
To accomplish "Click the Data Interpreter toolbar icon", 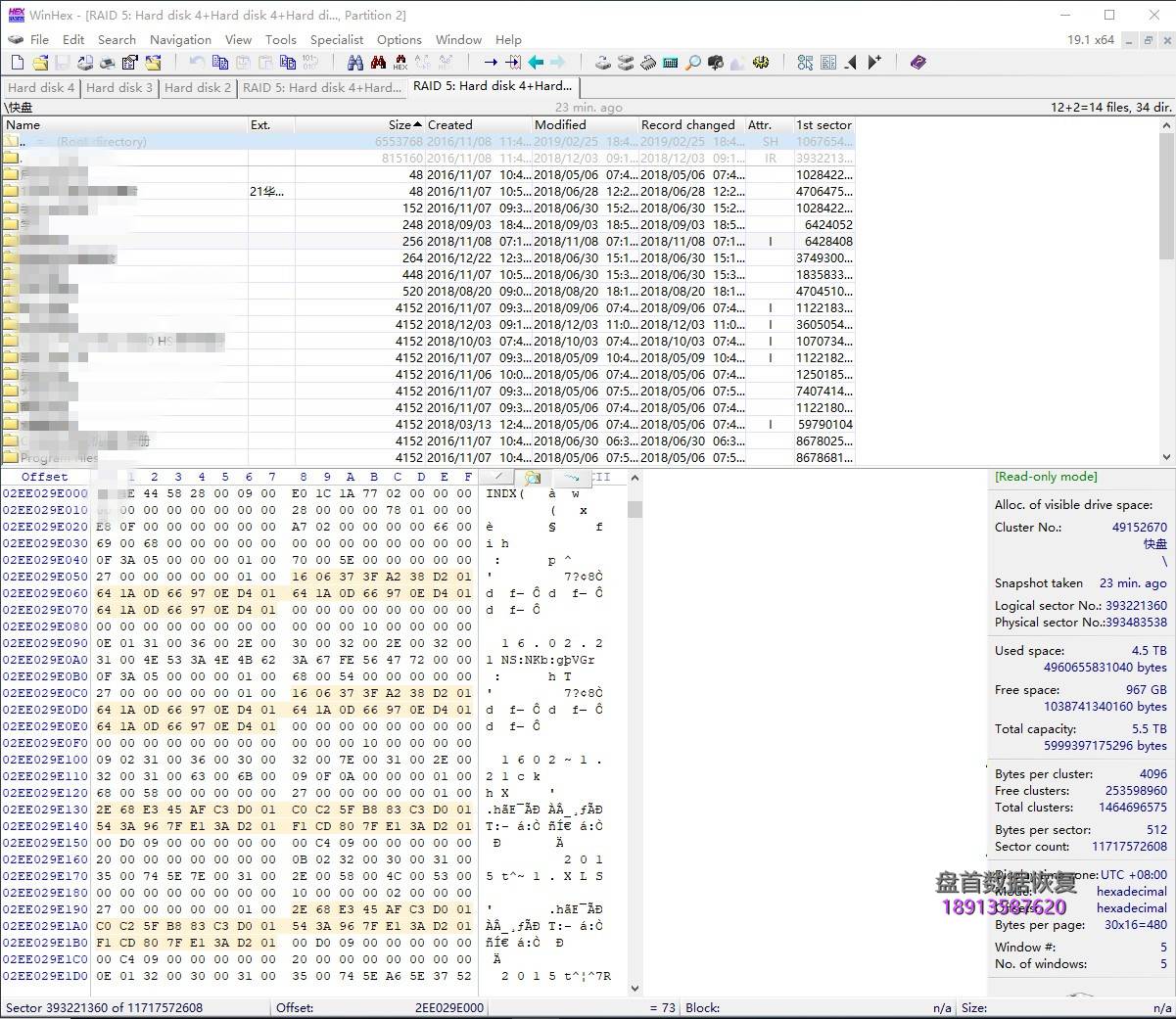I will coord(805,63).
